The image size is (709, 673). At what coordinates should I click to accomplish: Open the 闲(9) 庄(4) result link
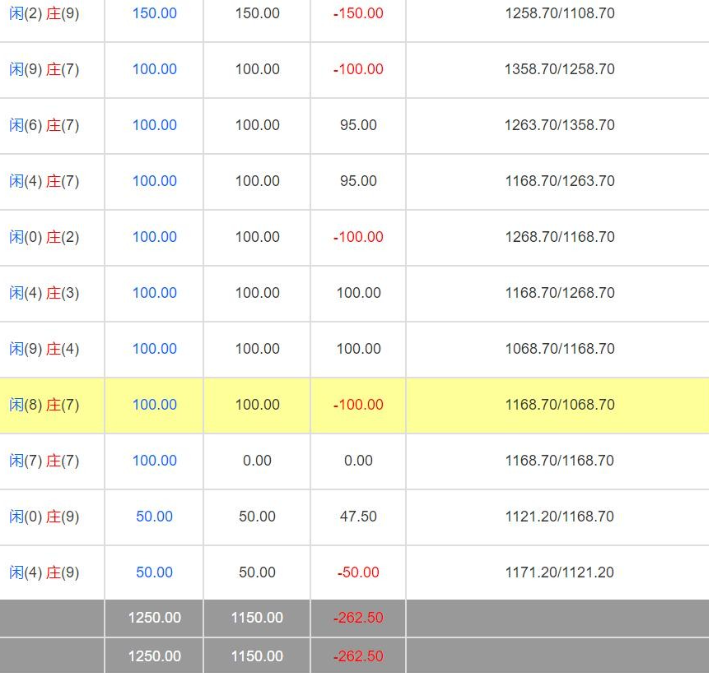44,350
